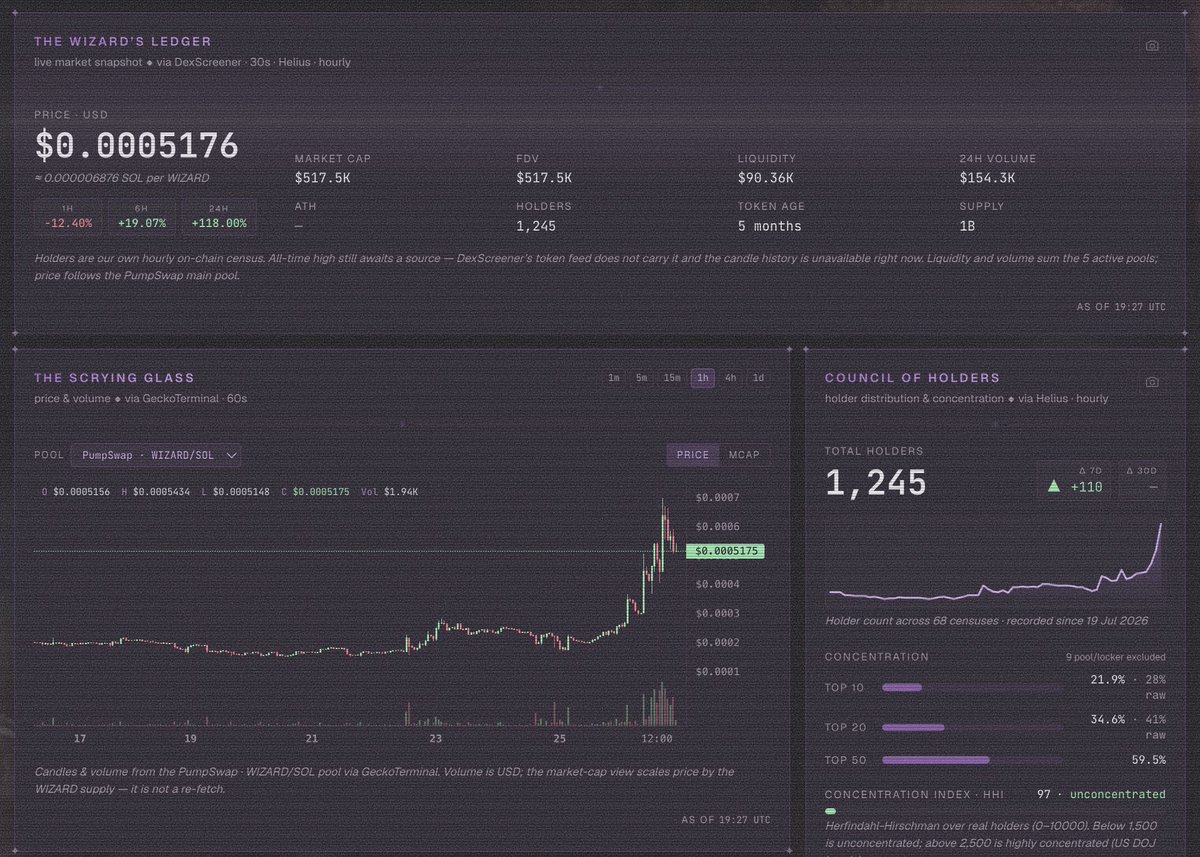The width and height of the screenshot is (1200, 857).
Task: Set chart interval to 1d
Action: tap(758, 378)
